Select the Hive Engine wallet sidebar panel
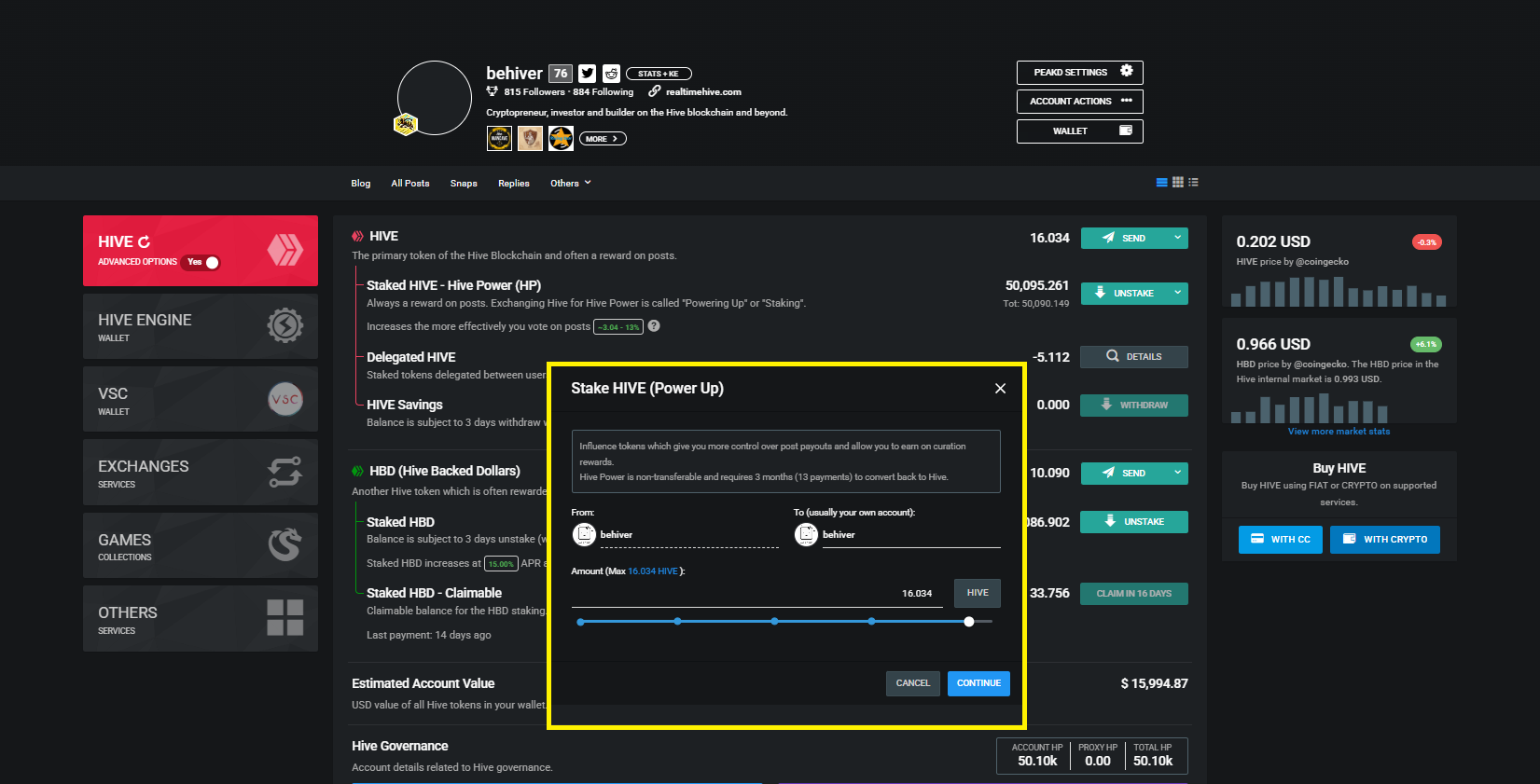This screenshot has height=784, width=1540. (x=201, y=326)
